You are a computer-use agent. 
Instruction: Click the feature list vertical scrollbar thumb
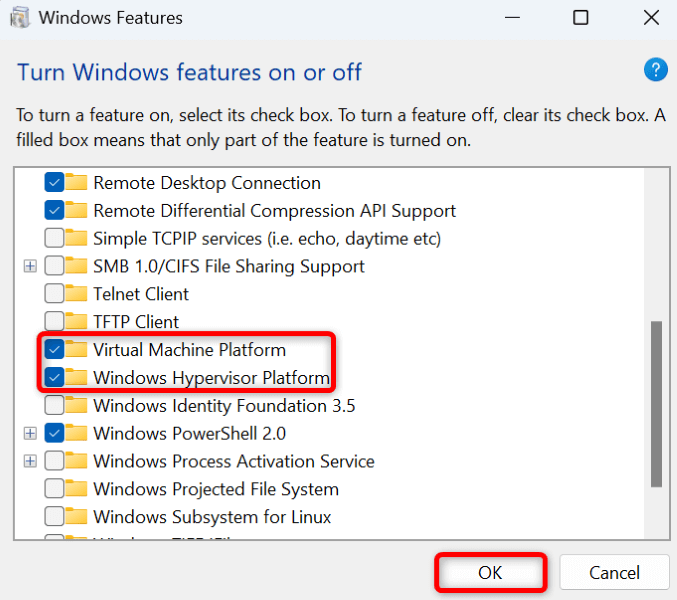pos(656,404)
